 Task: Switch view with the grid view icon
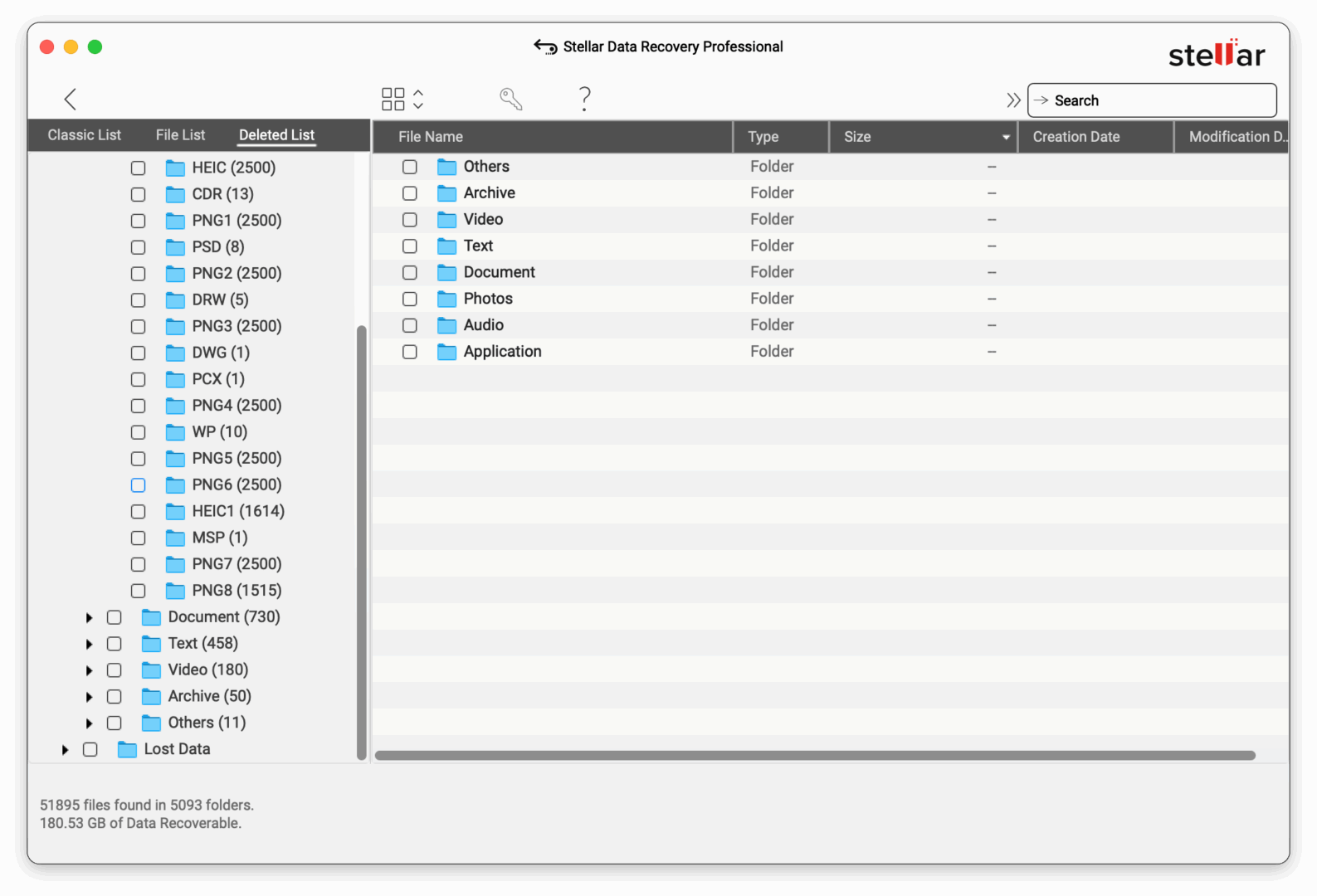click(x=393, y=100)
